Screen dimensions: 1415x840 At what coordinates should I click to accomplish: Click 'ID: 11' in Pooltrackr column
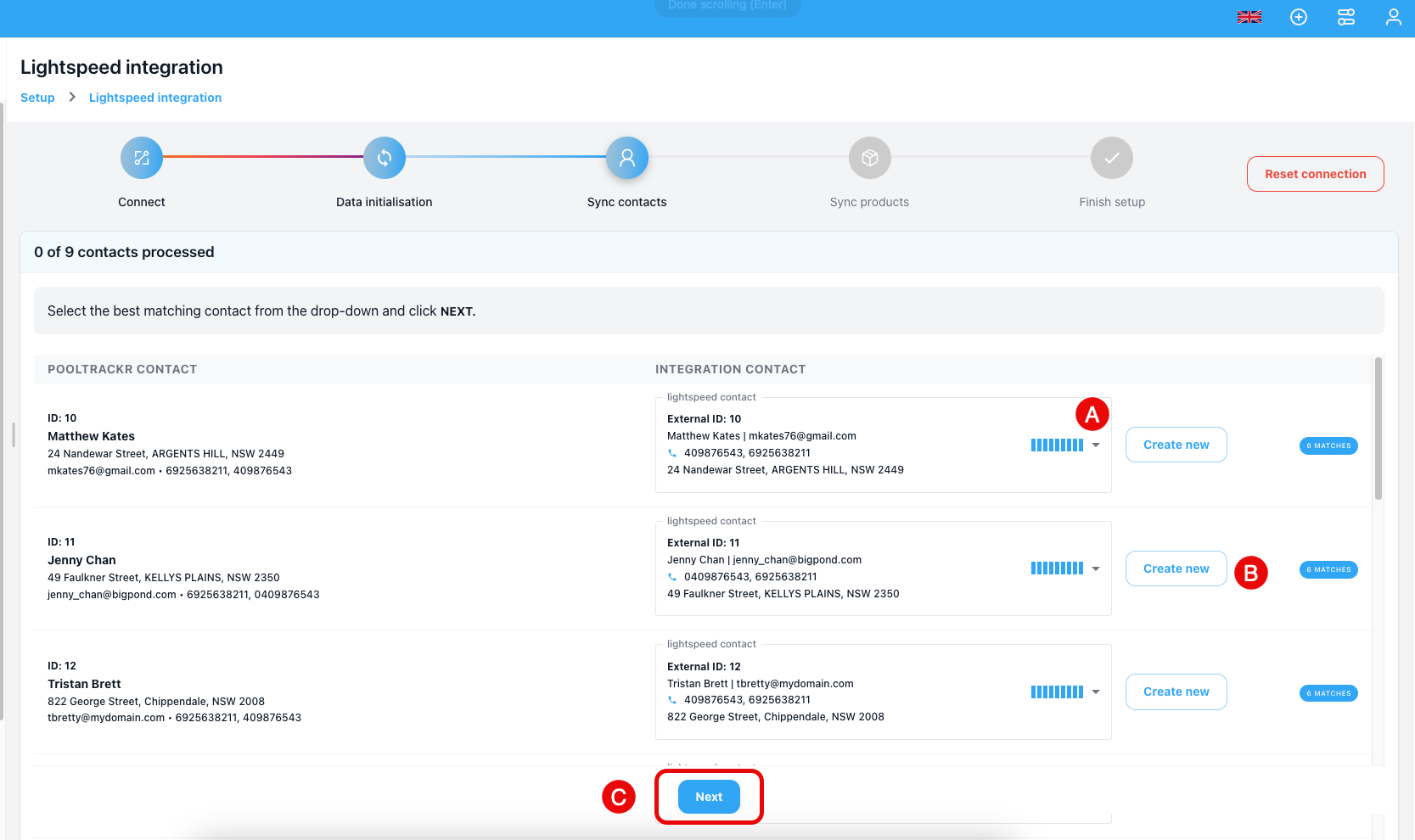(61, 542)
